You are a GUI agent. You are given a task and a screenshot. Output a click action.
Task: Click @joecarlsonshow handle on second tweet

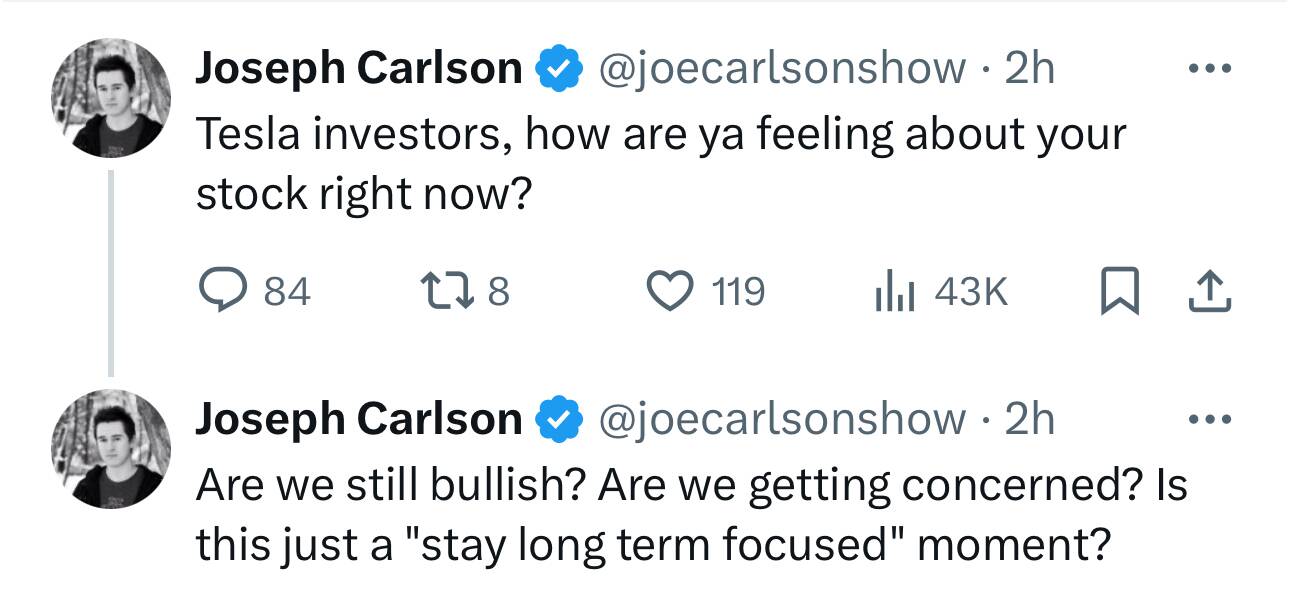783,419
